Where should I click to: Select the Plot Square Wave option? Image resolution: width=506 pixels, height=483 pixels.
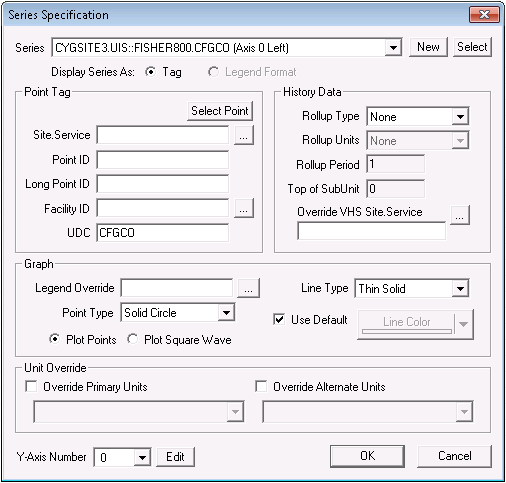point(132,339)
